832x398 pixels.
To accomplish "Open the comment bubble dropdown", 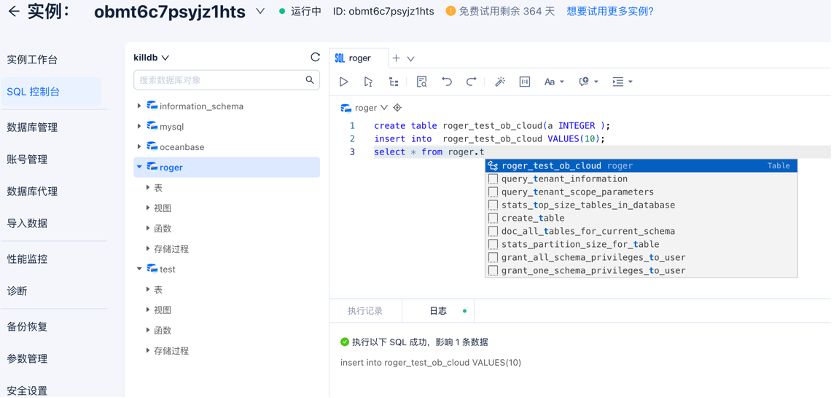I will click(x=588, y=82).
